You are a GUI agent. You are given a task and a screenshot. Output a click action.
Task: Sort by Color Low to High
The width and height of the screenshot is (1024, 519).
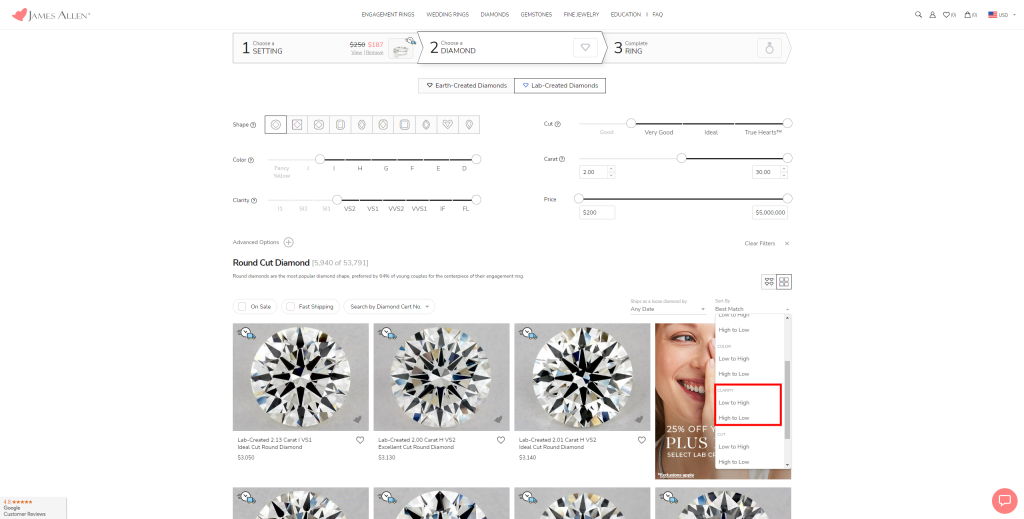(x=734, y=358)
